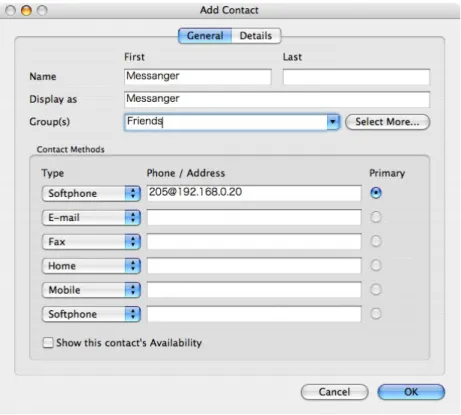Open the first Softphone type dropdown
461x415 pixels.
[91, 193]
